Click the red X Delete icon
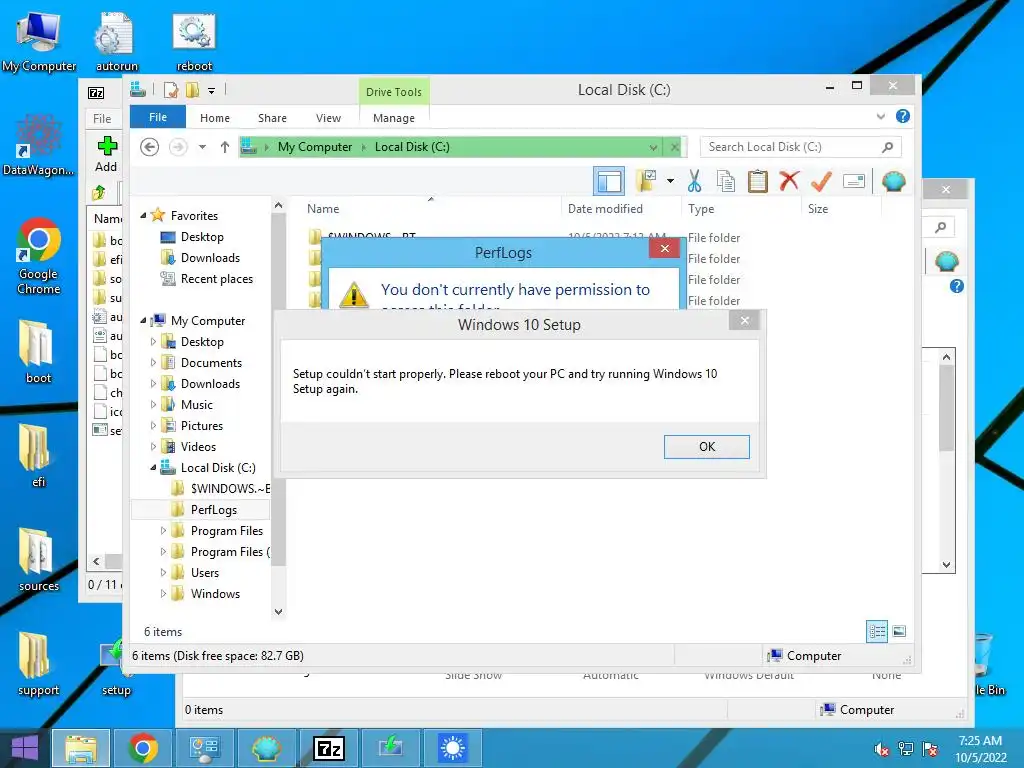 tap(789, 181)
